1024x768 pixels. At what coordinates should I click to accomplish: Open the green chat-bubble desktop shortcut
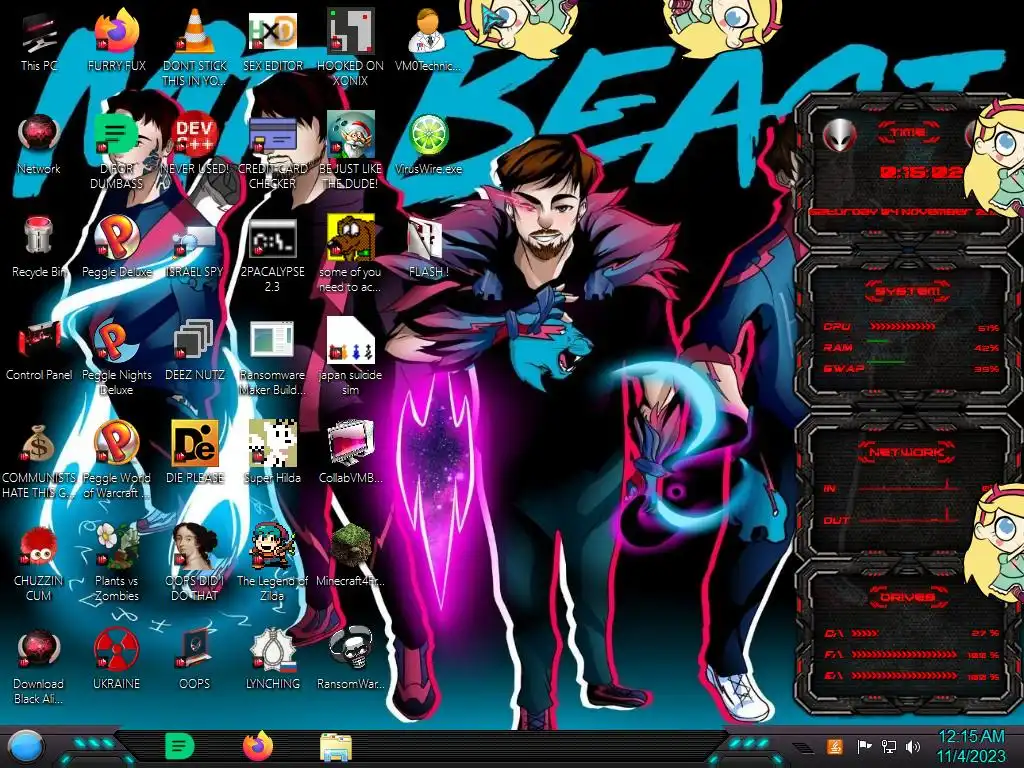[x=116, y=135]
